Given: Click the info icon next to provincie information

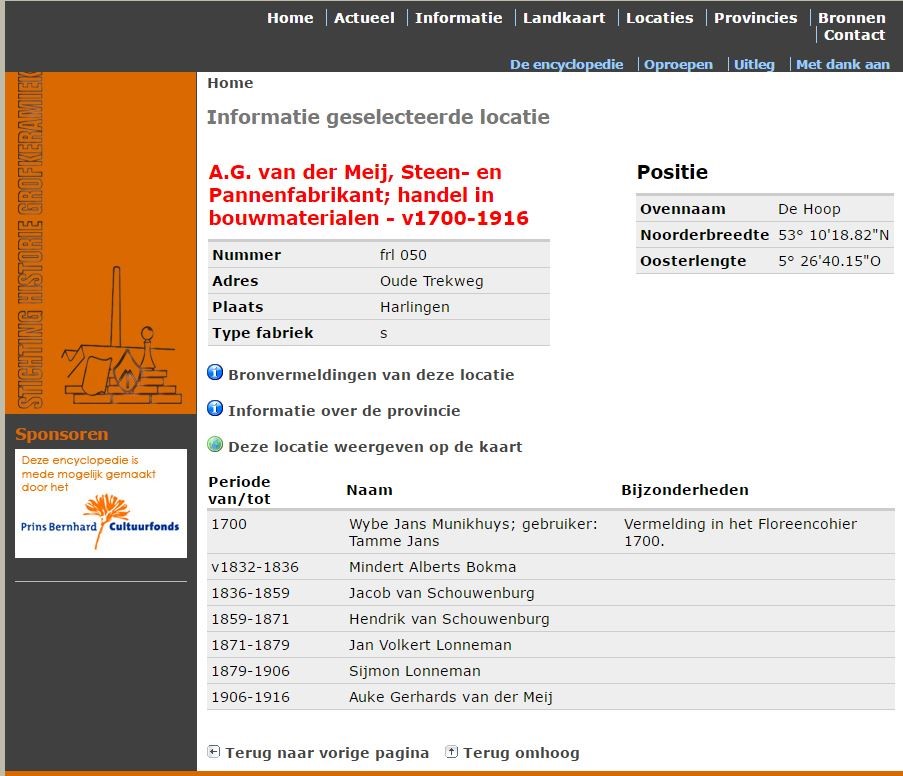Looking at the screenshot, I should pyautogui.click(x=215, y=409).
